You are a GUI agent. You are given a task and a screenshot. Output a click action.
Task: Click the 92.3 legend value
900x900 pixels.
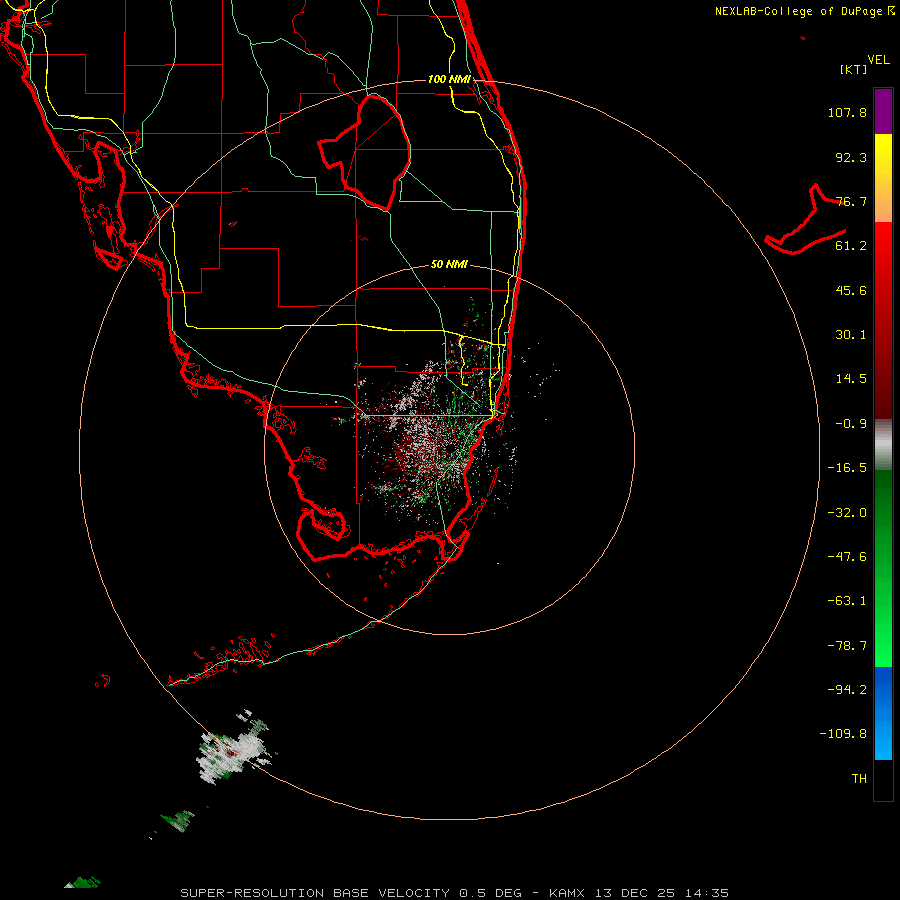[851, 157]
